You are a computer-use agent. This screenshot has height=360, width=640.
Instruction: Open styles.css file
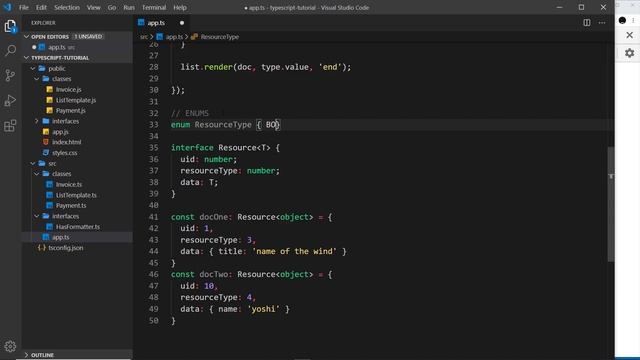coord(64,153)
